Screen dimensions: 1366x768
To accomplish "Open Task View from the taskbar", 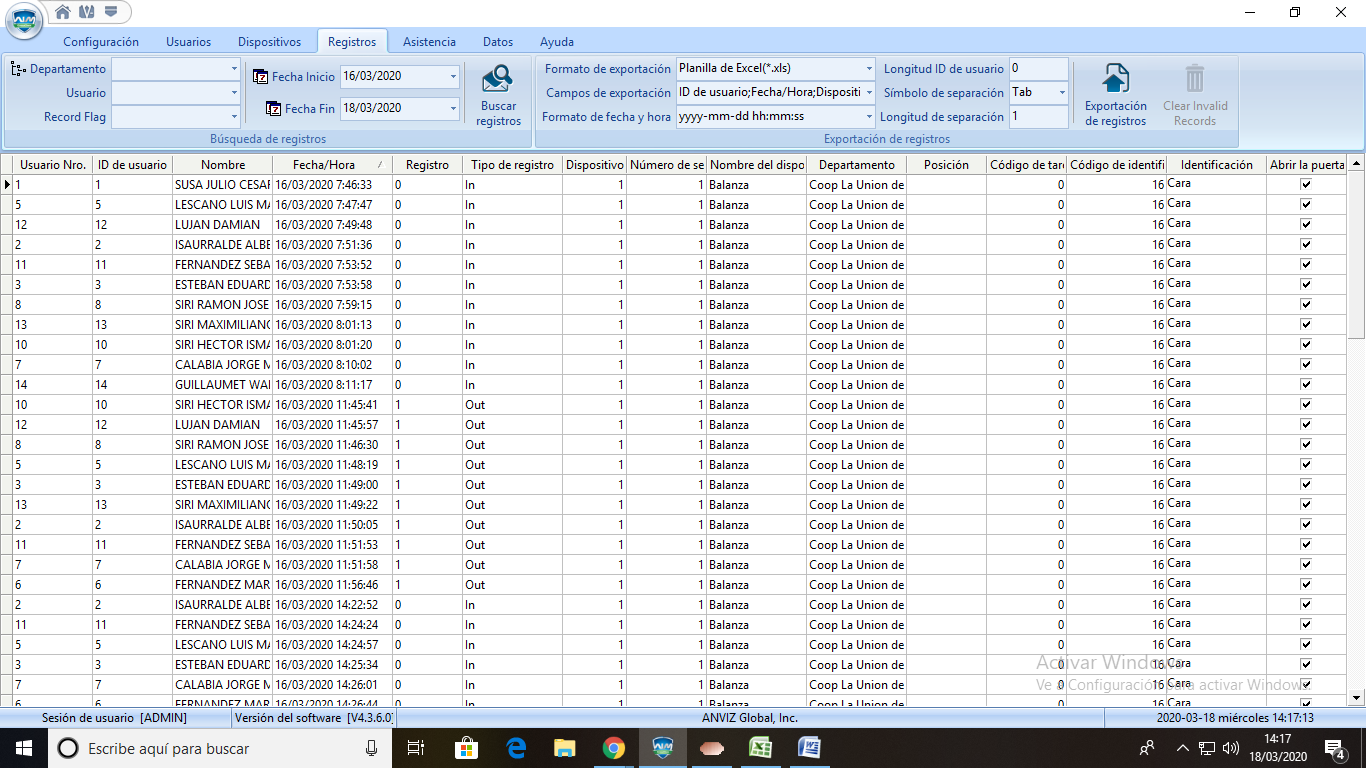I will pyautogui.click(x=416, y=748).
